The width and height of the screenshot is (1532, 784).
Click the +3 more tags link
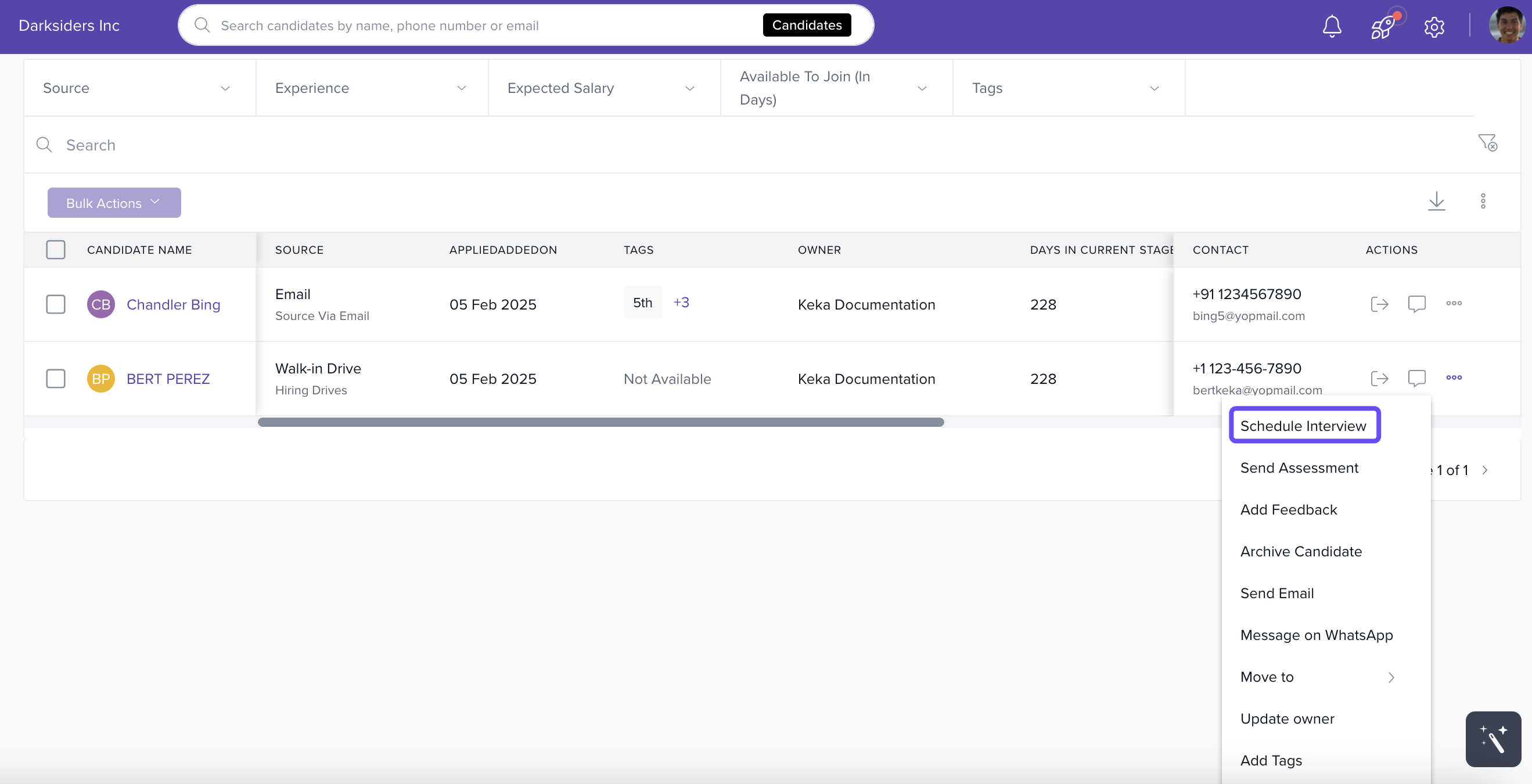[681, 302]
